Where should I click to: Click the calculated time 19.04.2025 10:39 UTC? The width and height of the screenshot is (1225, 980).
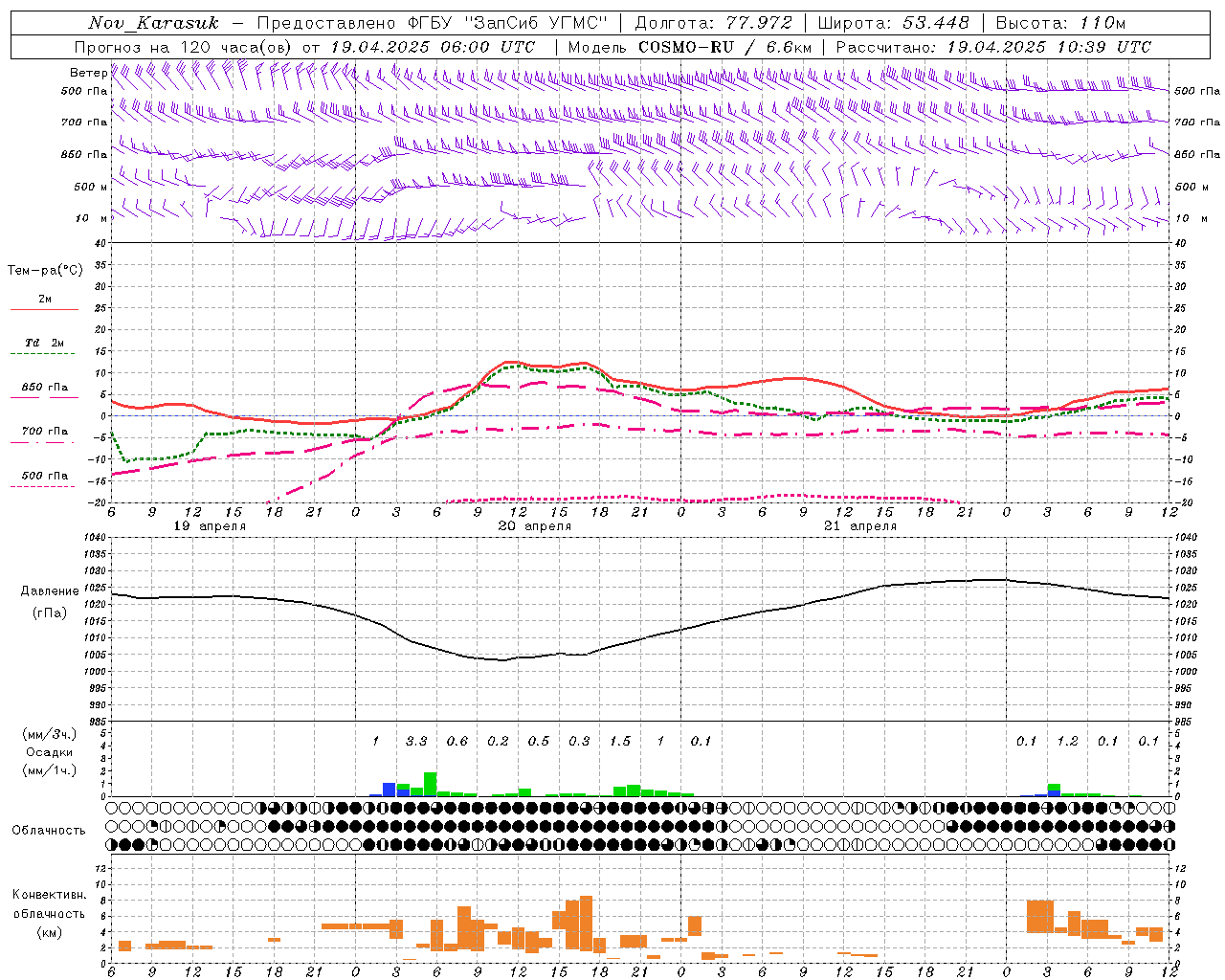pyautogui.click(x=1049, y=47)
